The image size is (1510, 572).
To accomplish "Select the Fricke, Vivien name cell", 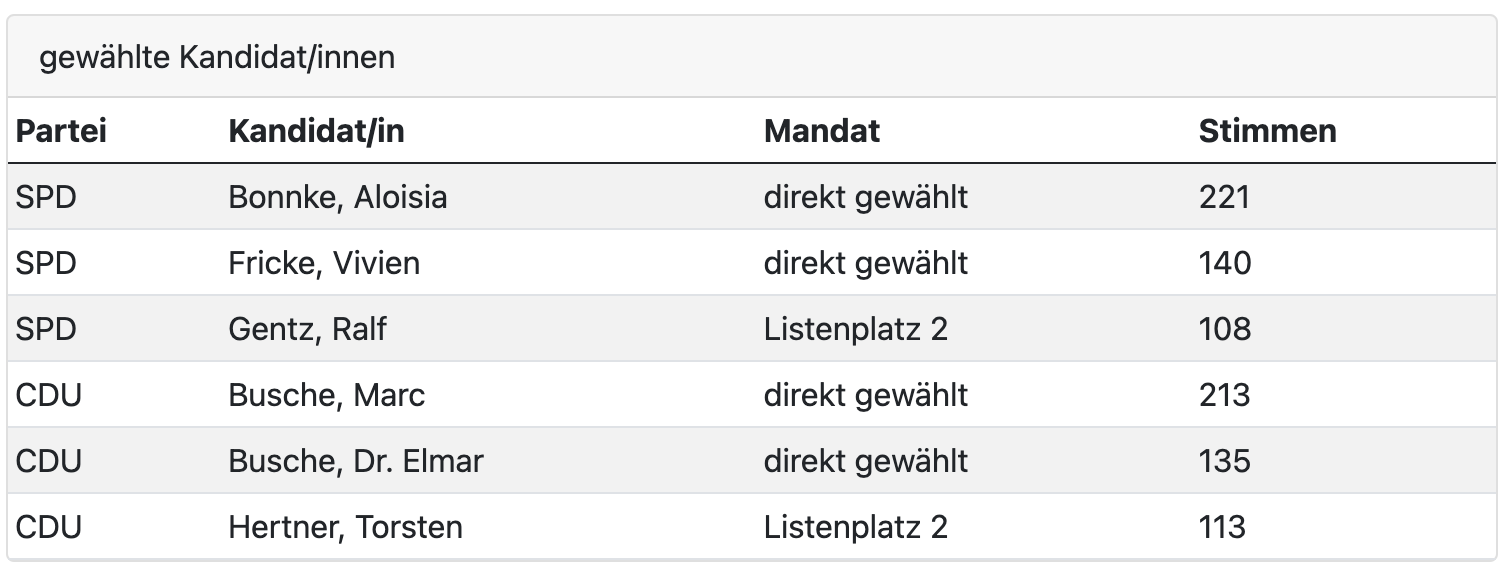I will (x=324, y=263).
